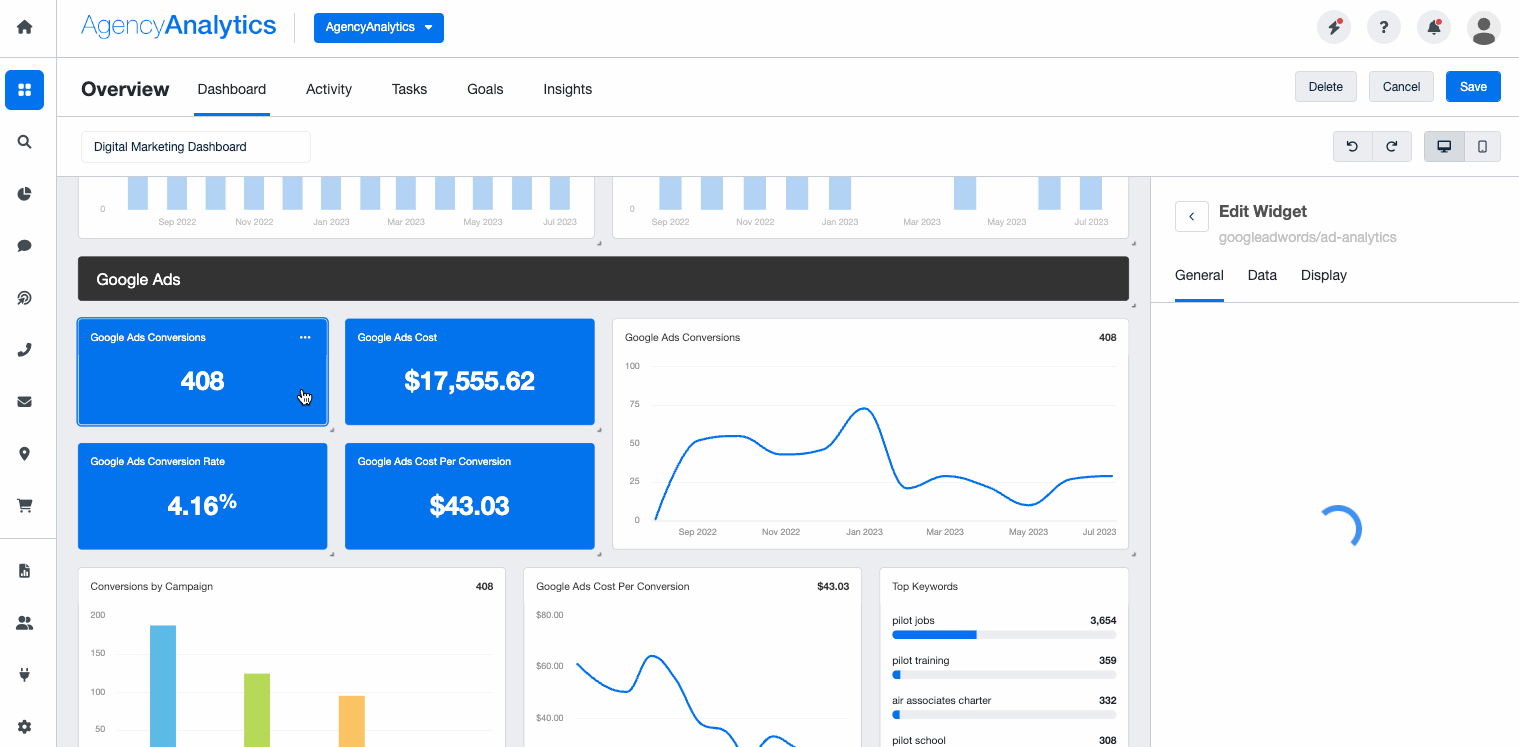Open the notifications bell icon
1519x747 pixels.
[1434, 28]
